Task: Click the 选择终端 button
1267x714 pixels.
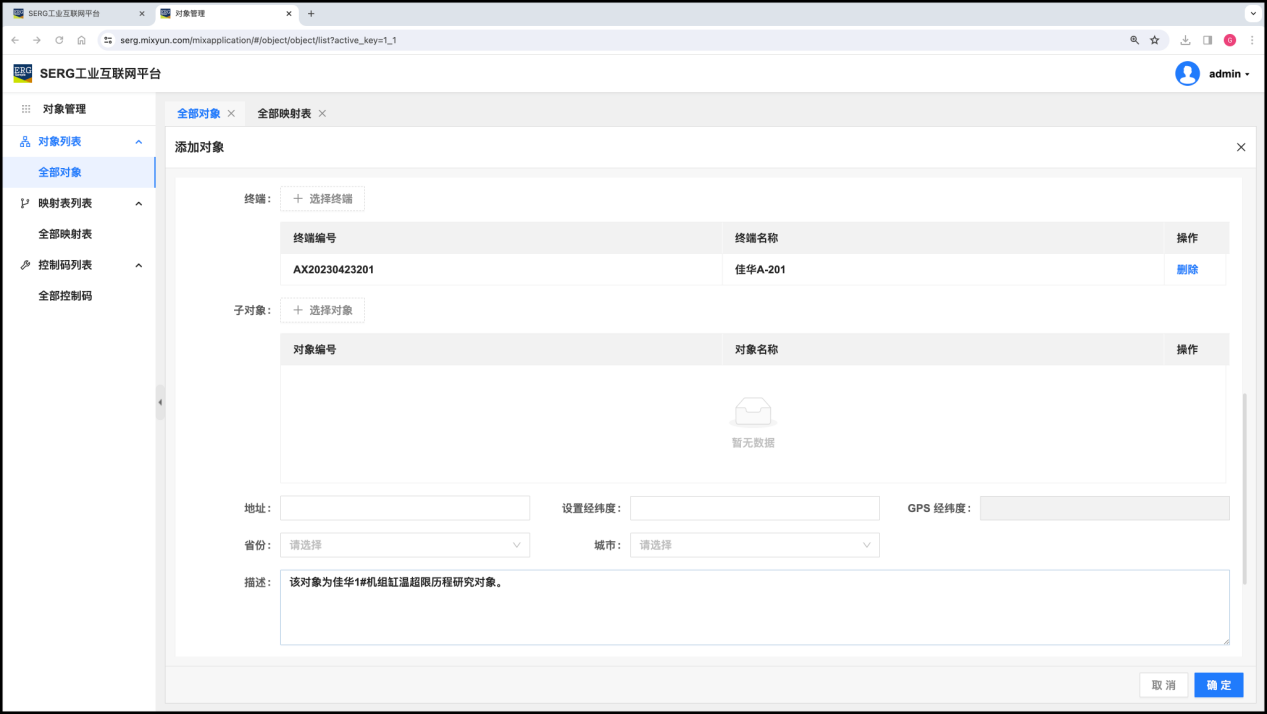Action: 322,199
